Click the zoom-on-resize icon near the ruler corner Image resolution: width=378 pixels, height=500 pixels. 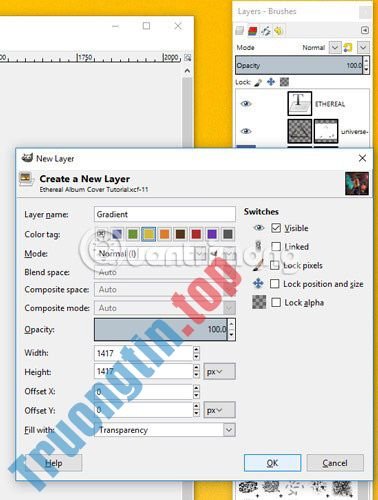pyautogui.click(x=187, y=58)
